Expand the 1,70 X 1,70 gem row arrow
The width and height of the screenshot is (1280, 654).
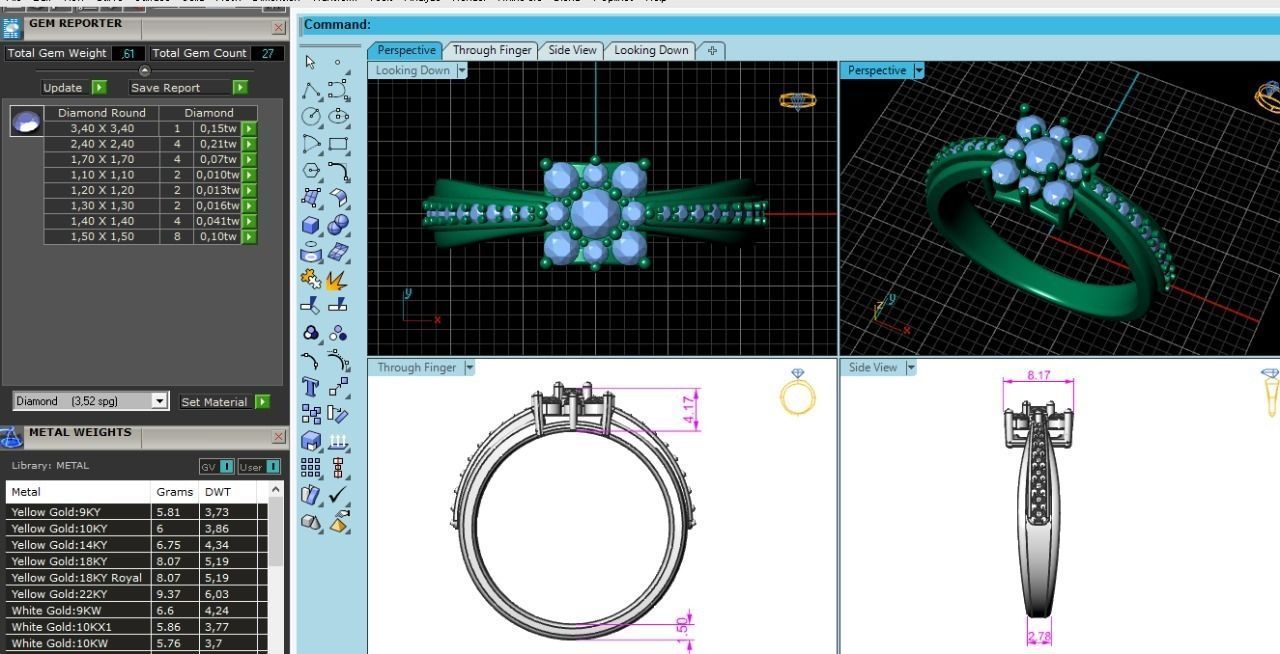249,159
